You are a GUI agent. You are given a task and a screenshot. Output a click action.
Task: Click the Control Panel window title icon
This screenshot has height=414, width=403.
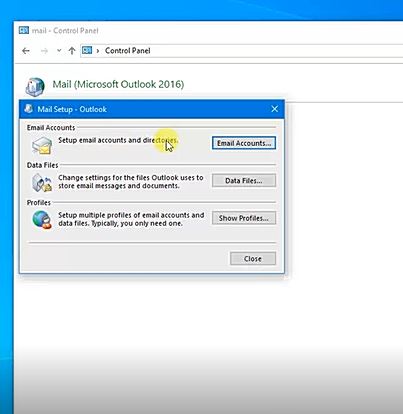[x=24, y=31]
